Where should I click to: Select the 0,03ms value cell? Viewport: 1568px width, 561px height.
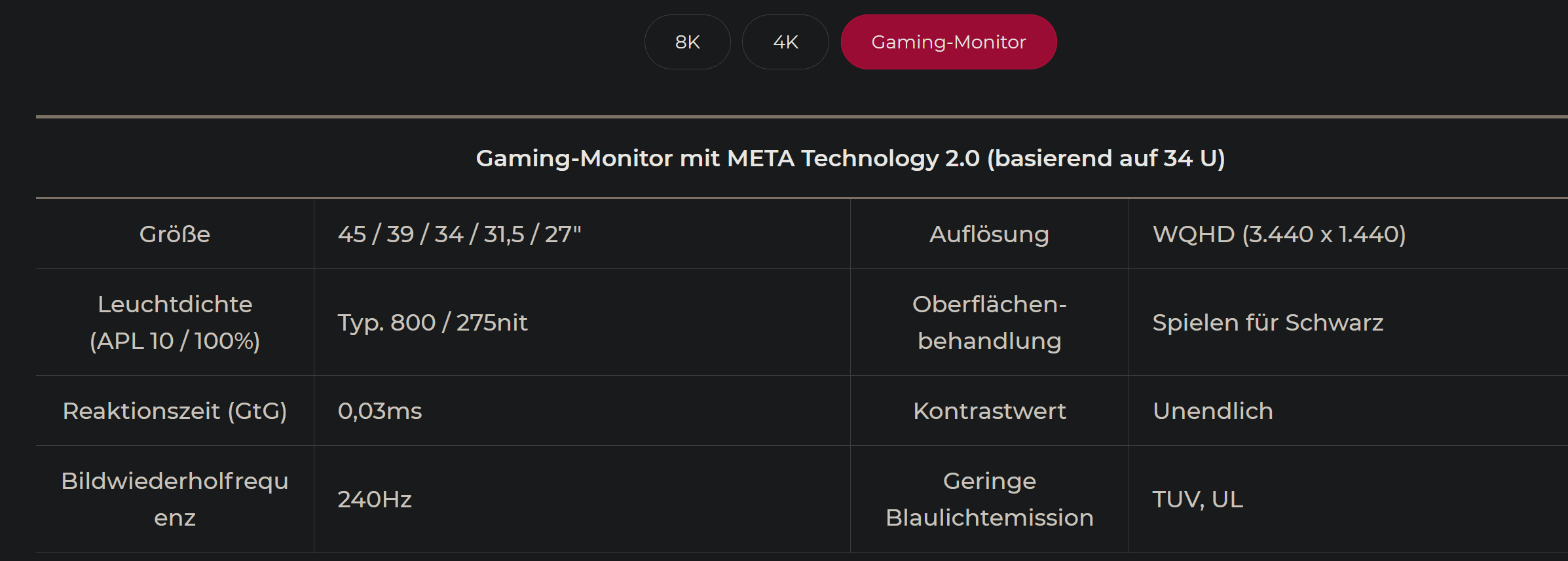(380, 410)
